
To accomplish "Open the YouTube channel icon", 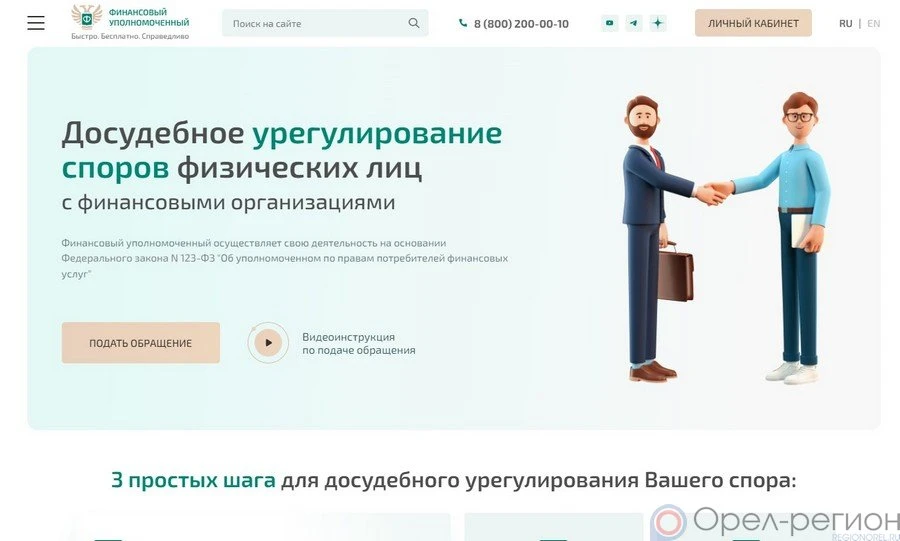I will pos(610,23).
